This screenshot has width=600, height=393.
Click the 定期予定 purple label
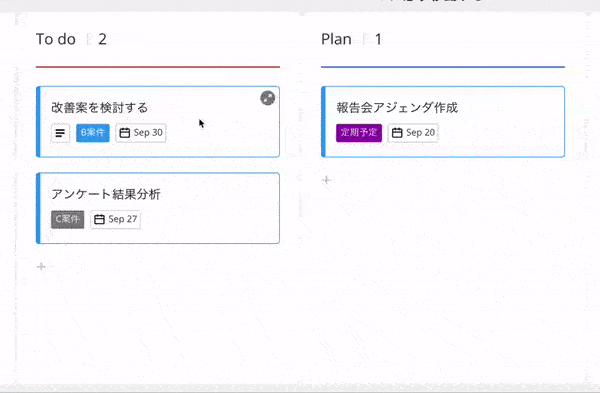point(359,133)
